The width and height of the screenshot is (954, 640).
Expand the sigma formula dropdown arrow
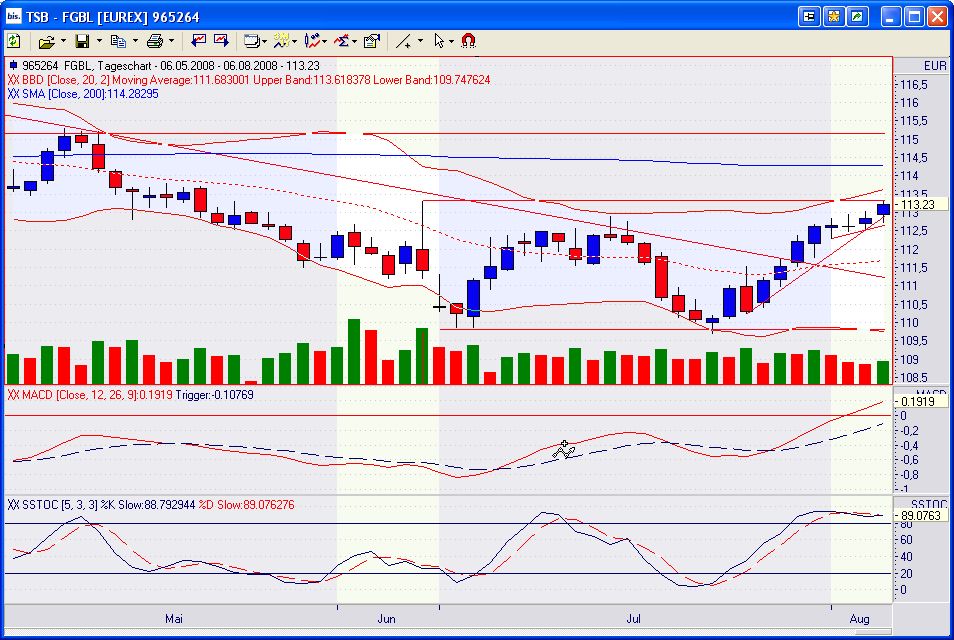click(354, 41)
